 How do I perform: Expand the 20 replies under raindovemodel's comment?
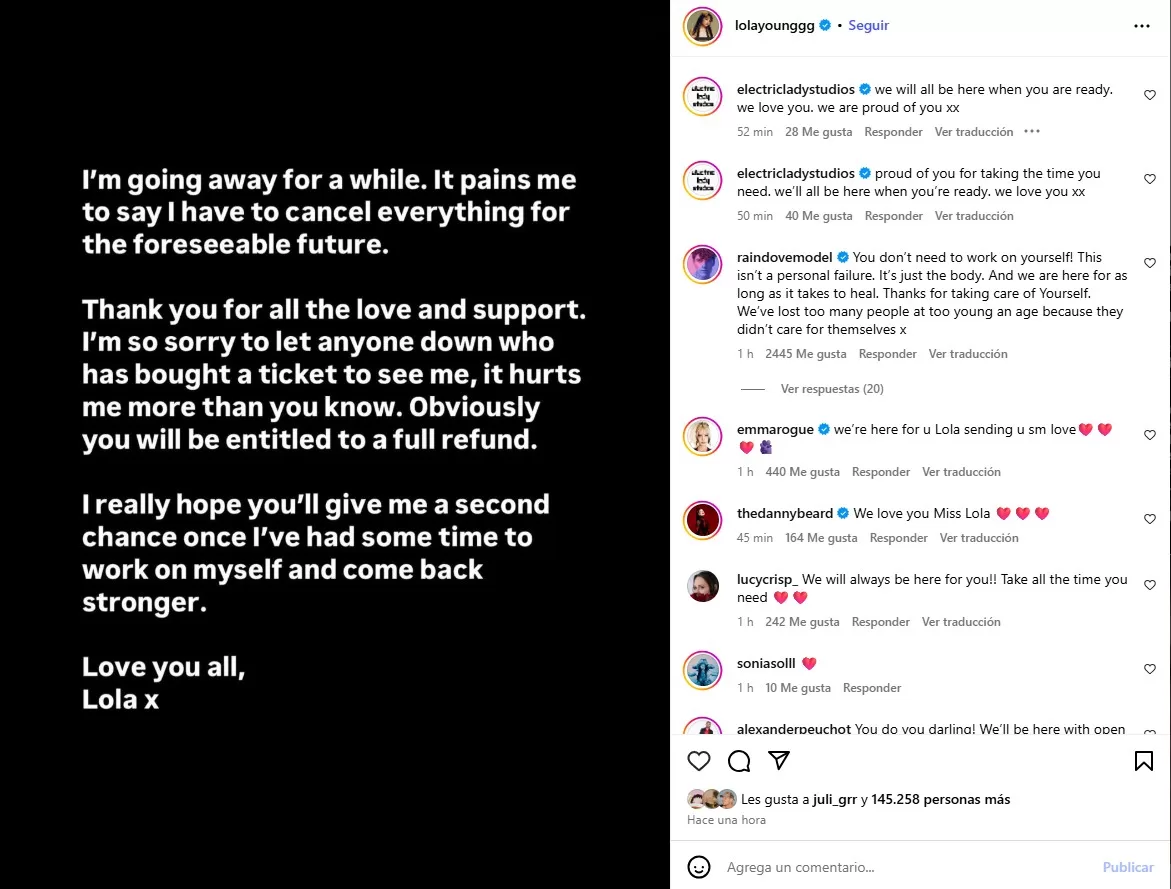pos(831,389)
